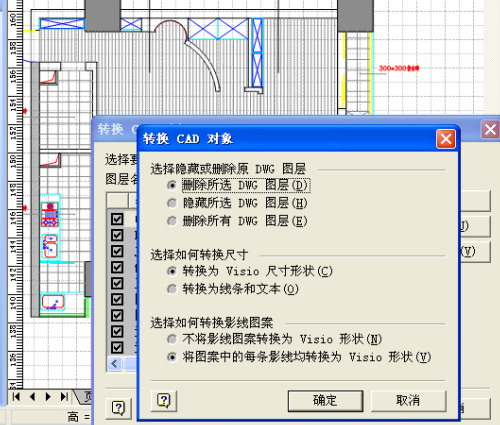Toggle the topmost layer checkbox in background list
The image size is (500, 425).
tap(117, 219)
